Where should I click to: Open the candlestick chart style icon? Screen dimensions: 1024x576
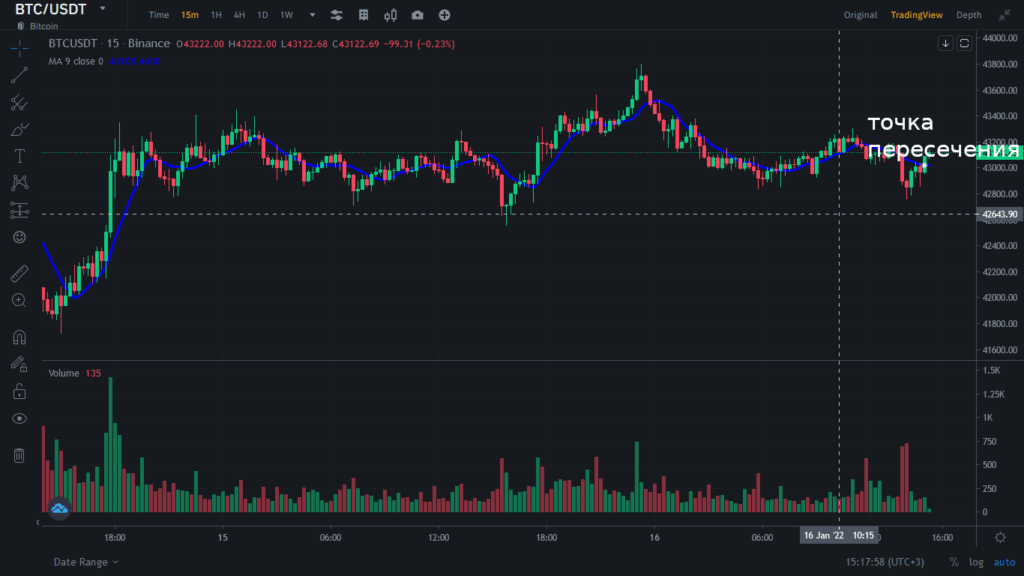coord(390,15)
